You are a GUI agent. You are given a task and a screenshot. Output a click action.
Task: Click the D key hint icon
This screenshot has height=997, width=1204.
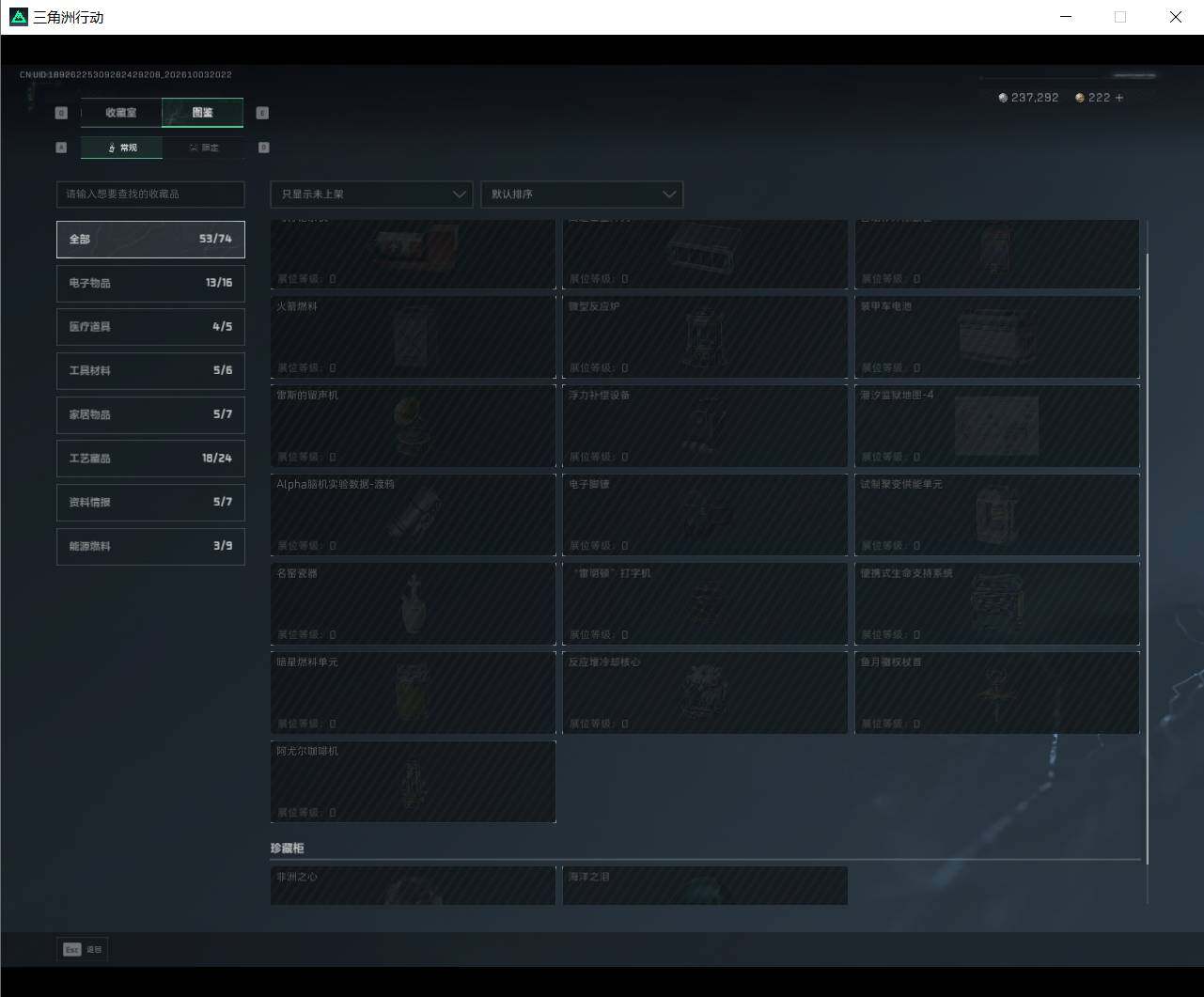(263, 148)
